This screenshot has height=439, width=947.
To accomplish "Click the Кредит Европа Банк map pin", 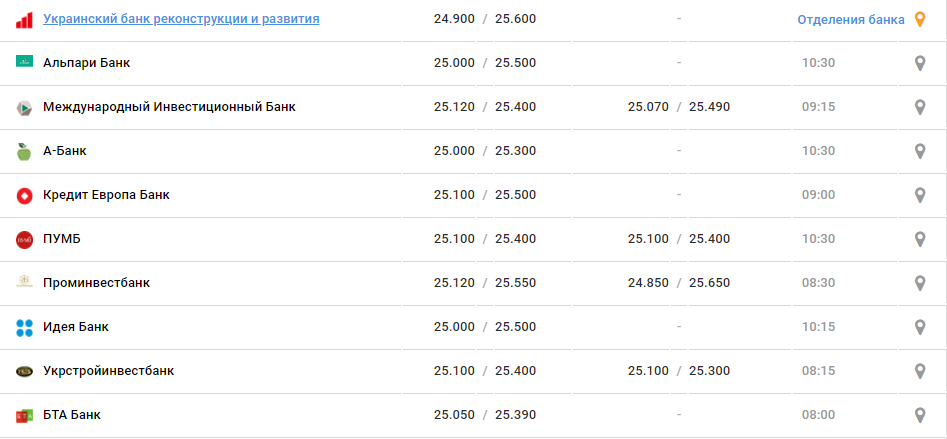I will point(921,195).
